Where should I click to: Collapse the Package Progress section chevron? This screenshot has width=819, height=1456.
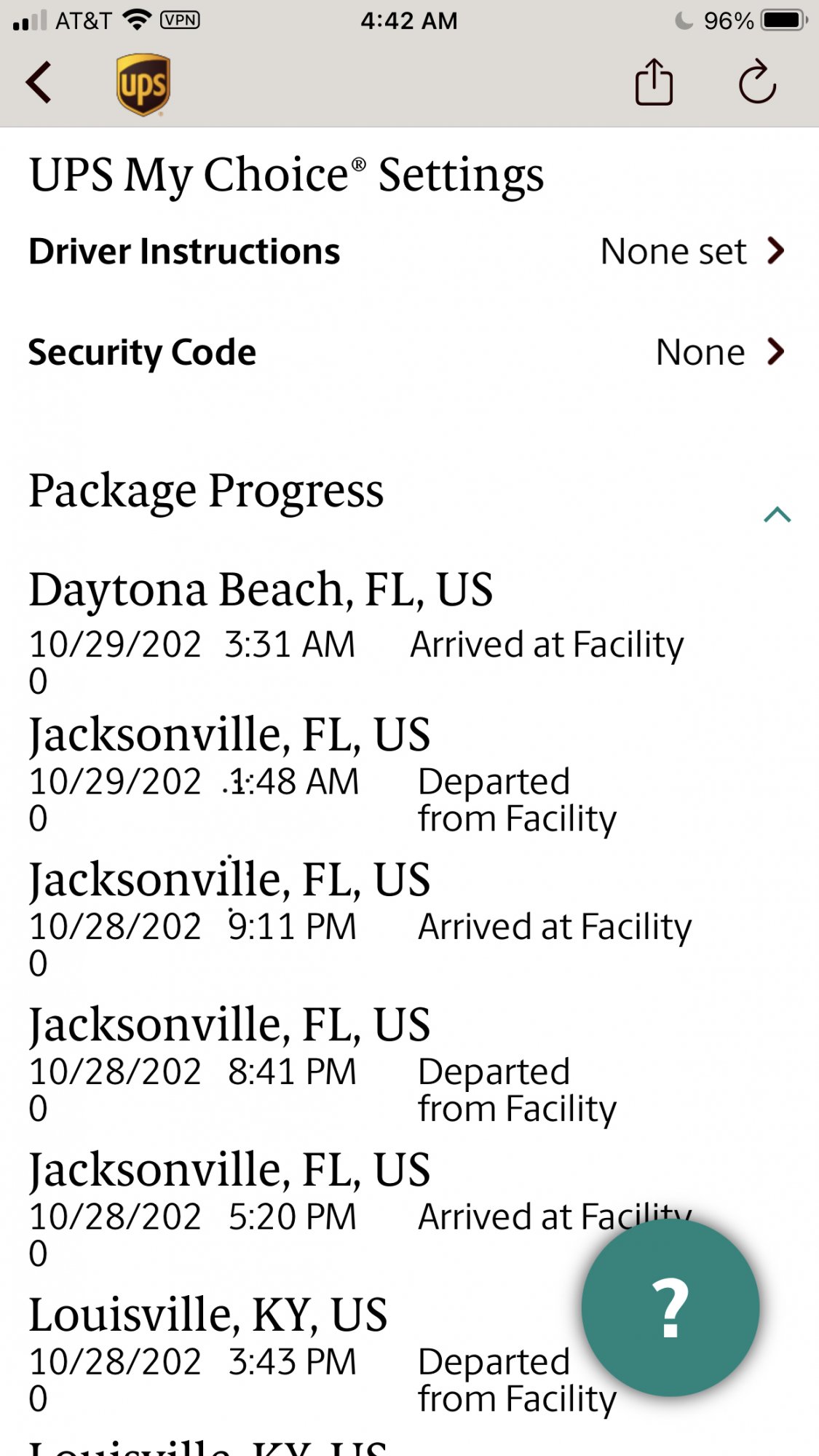pyautogui.click(x=777, y=515)
